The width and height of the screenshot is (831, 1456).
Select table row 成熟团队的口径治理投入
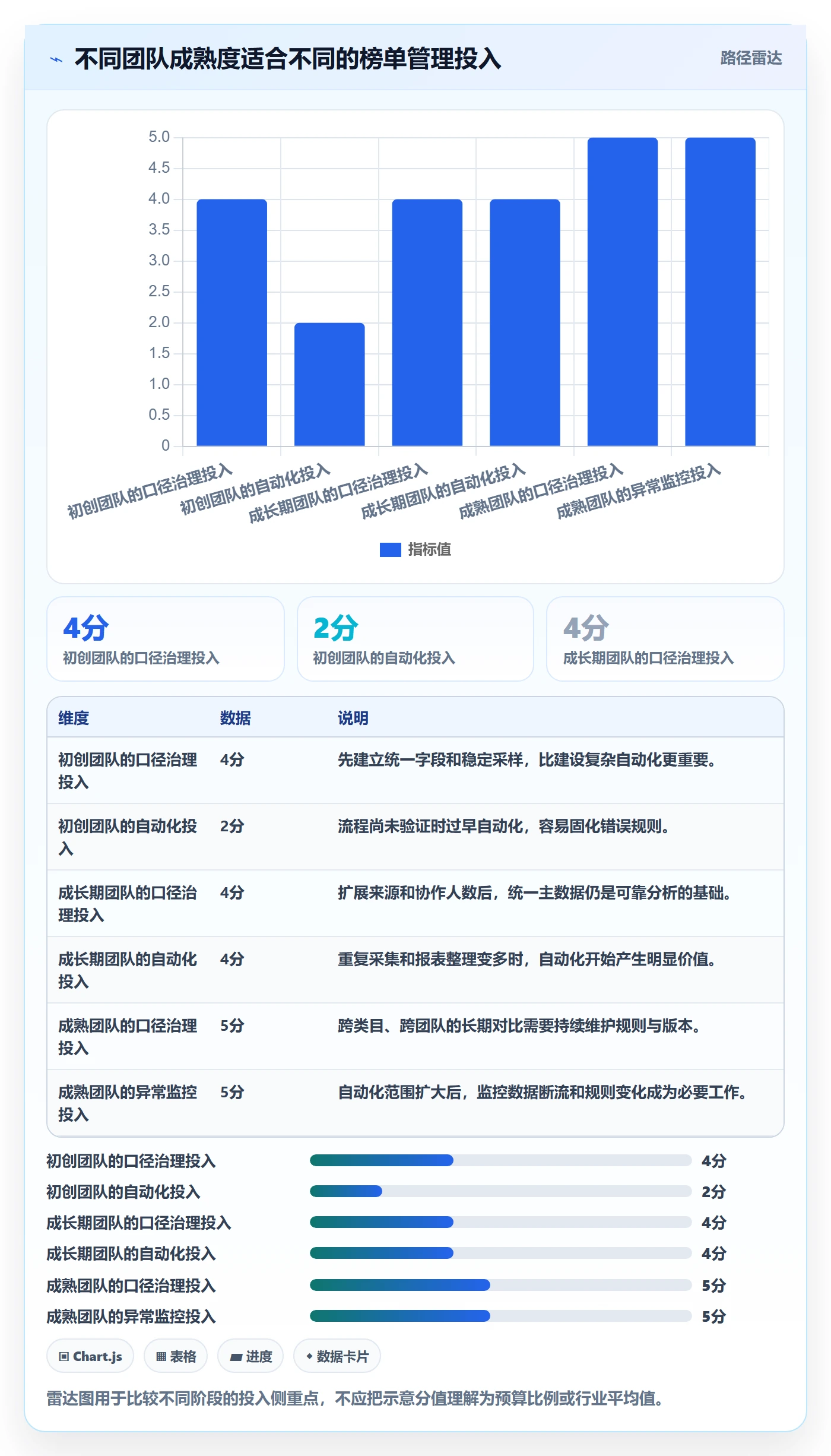[415, 1037]
